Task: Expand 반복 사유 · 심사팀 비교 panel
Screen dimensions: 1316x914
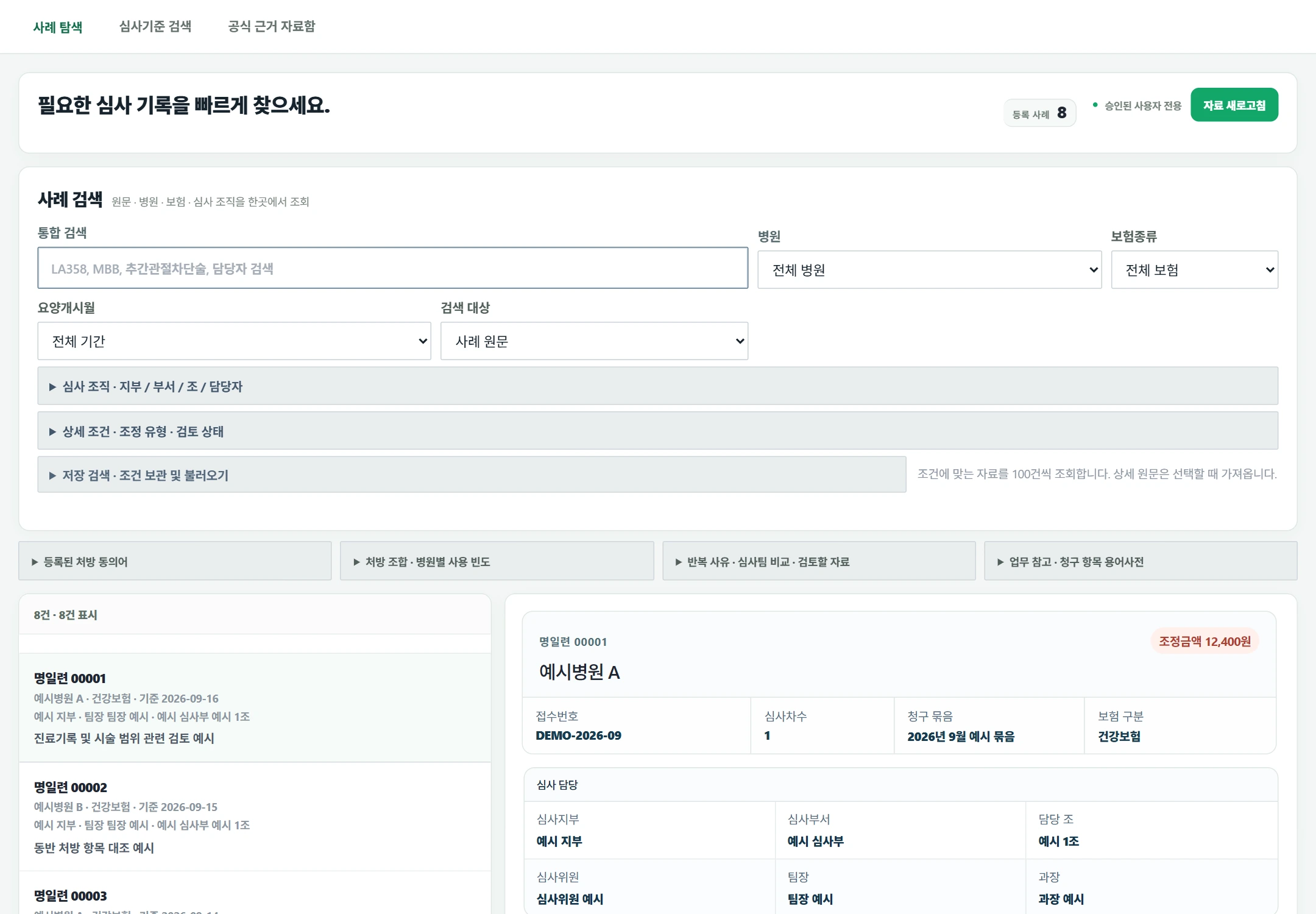Action: (819, 561)
